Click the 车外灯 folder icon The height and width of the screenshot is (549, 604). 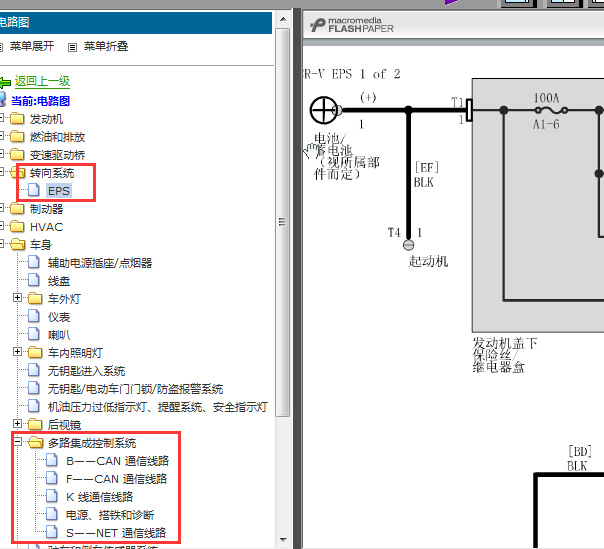click(x=35, y=298)
